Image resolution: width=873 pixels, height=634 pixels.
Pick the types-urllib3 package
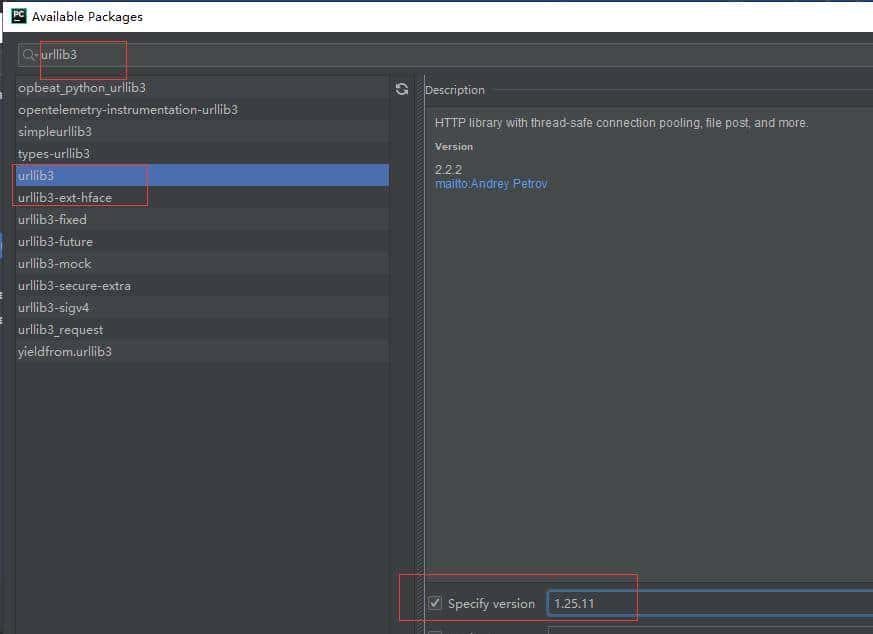tap(54, 154)
